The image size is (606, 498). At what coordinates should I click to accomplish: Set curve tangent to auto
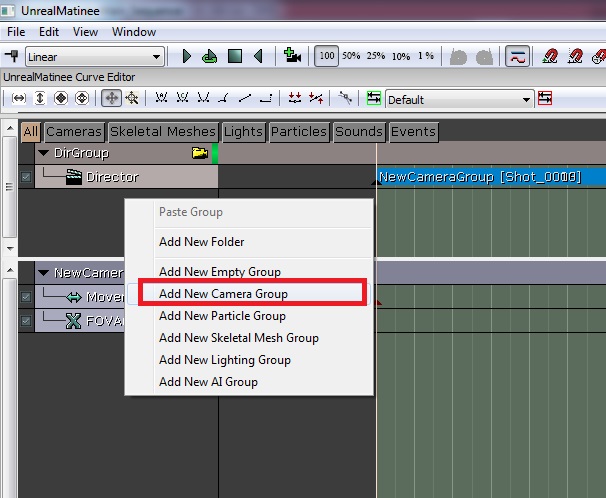[x=161, y=98]
